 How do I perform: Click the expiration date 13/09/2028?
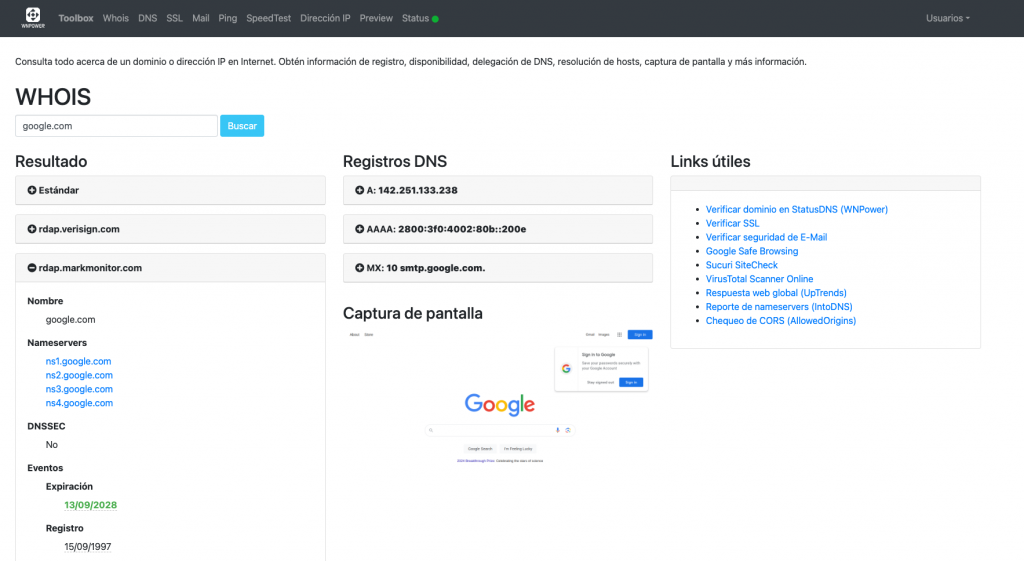91,505
